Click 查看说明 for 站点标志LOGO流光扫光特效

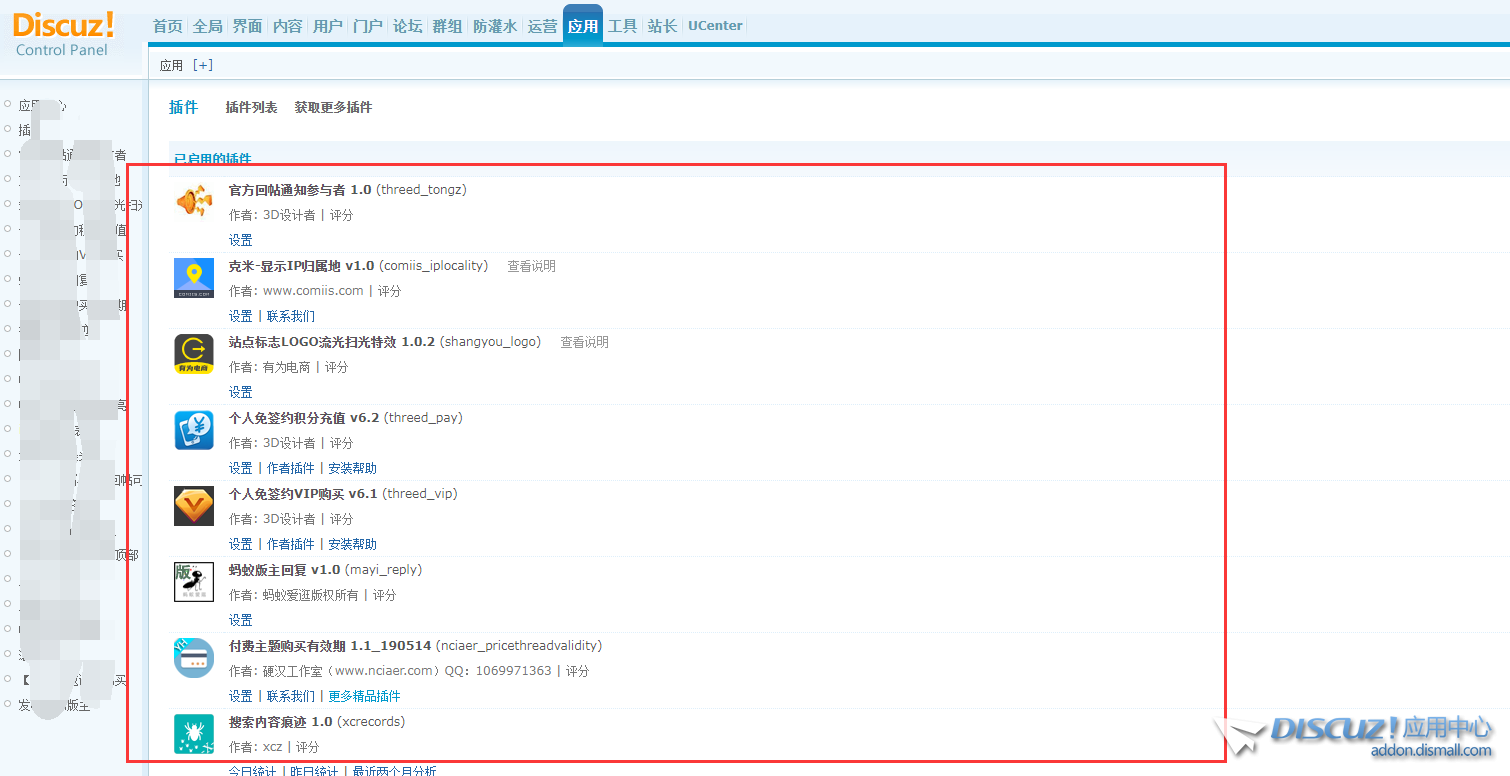coord(584,342)
